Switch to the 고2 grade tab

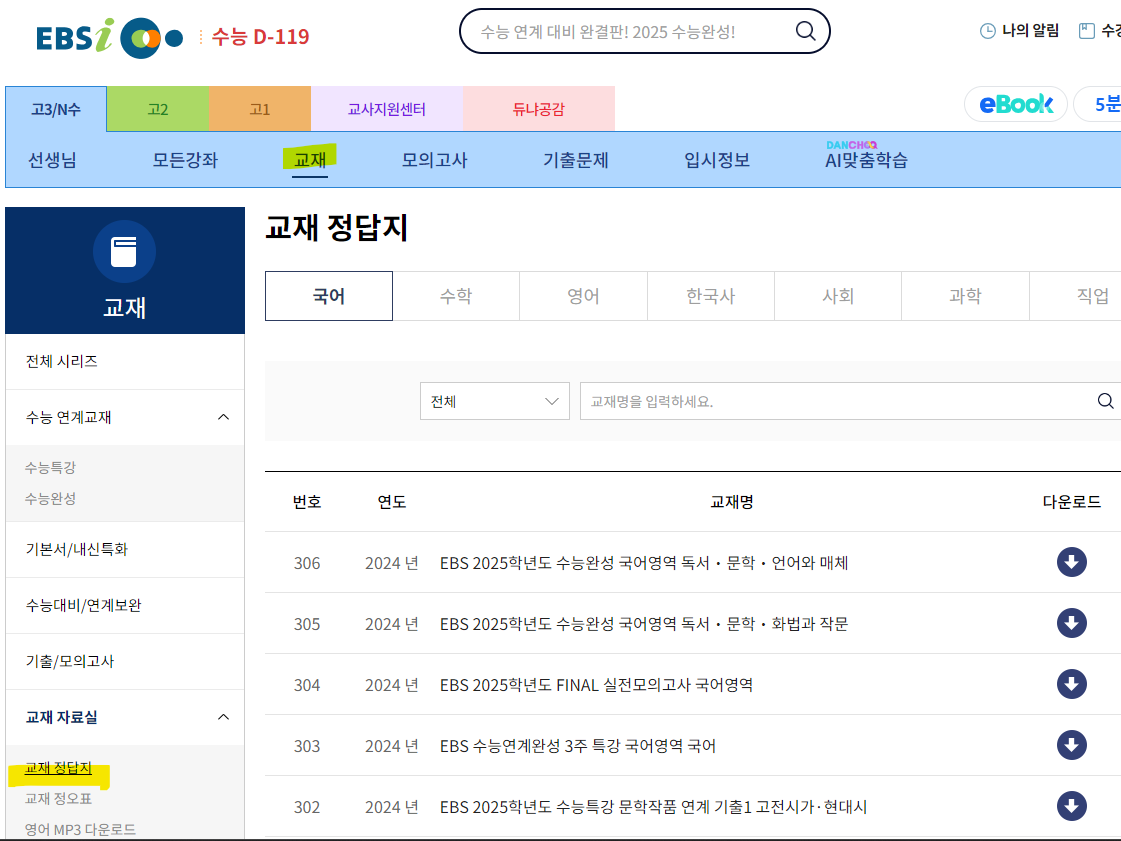pyautogui.click(x=158, y=108)
